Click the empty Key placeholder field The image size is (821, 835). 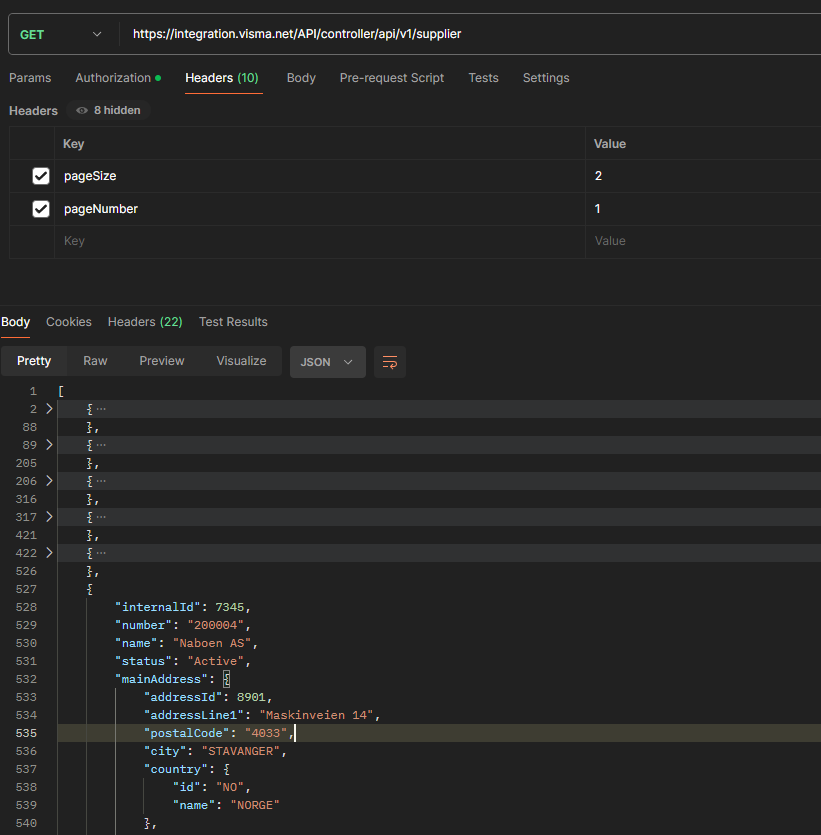click(320, 241)
